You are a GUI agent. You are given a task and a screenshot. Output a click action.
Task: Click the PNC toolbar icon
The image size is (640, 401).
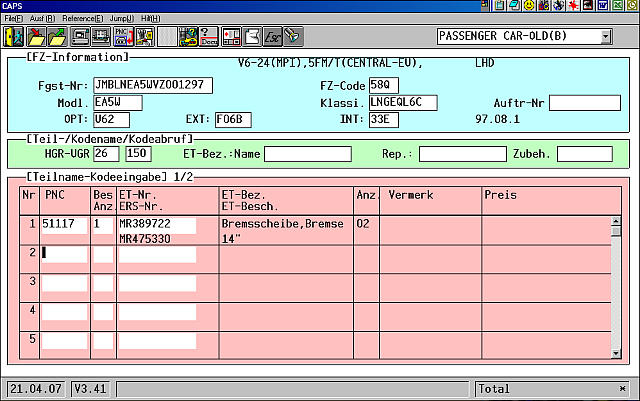pos(123,37)
